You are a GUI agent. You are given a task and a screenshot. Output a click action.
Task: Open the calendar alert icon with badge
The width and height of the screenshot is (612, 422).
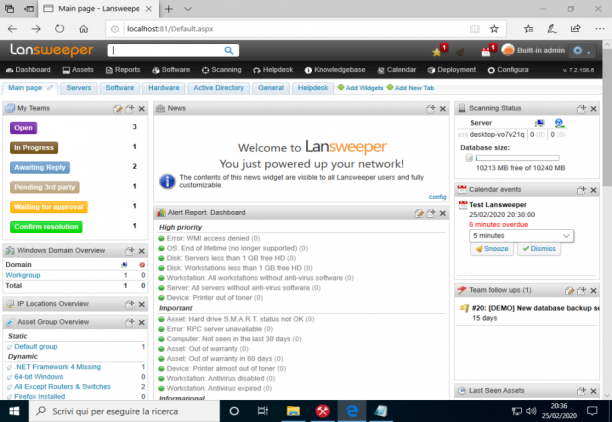[486, 52]
